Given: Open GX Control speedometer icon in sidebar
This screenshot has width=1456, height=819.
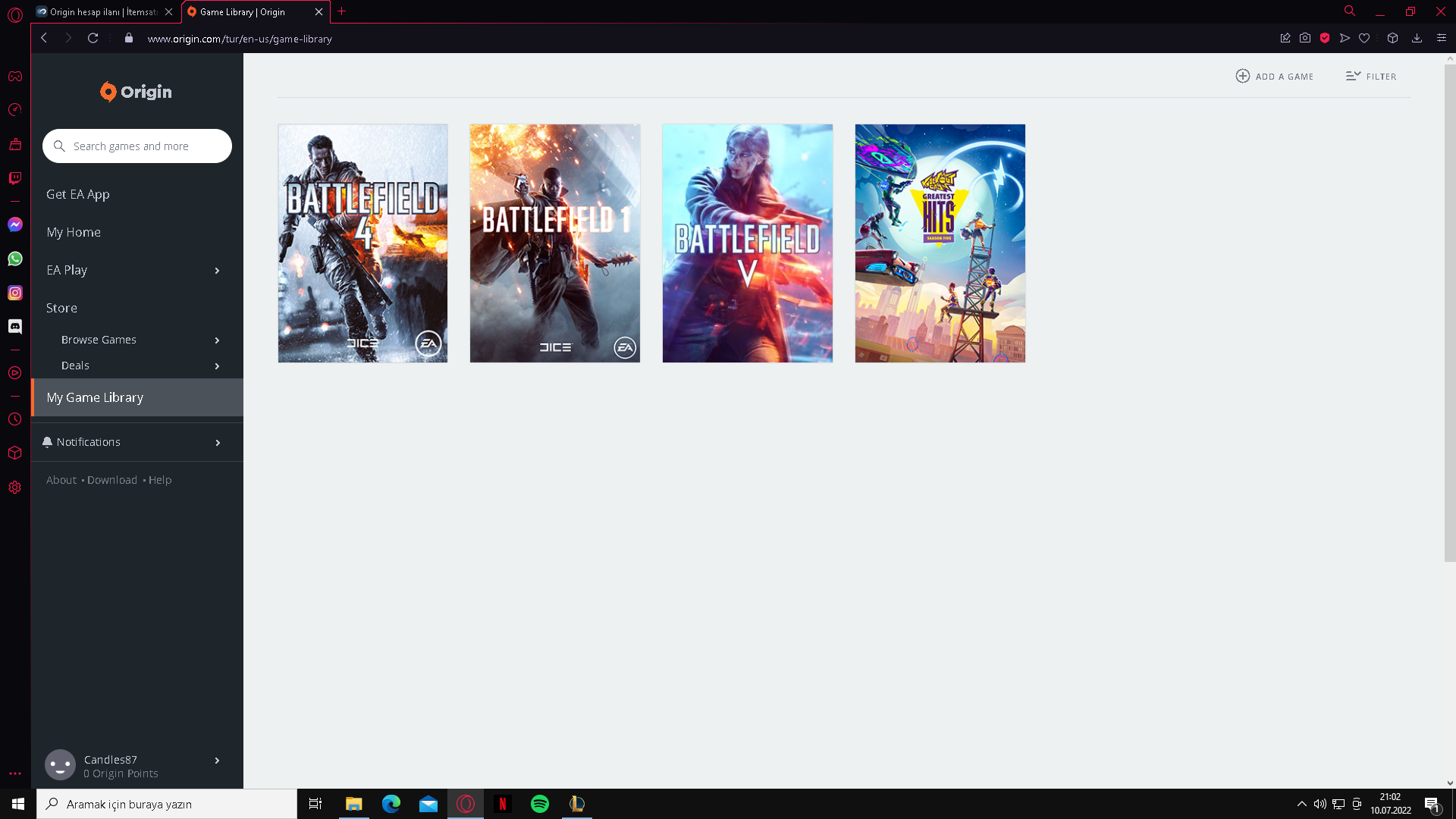Looking at the screenshot, I should coord(15,110).
